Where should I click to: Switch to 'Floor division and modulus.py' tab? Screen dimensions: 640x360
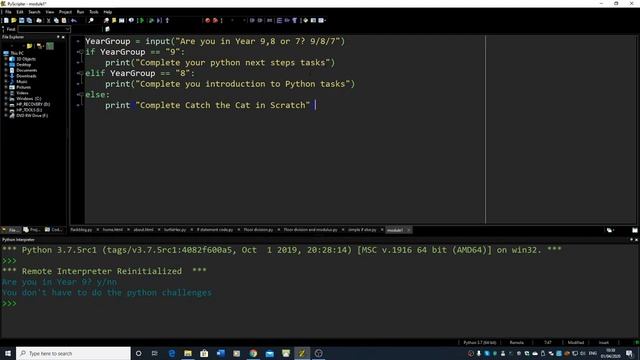(x=310, y=230)
